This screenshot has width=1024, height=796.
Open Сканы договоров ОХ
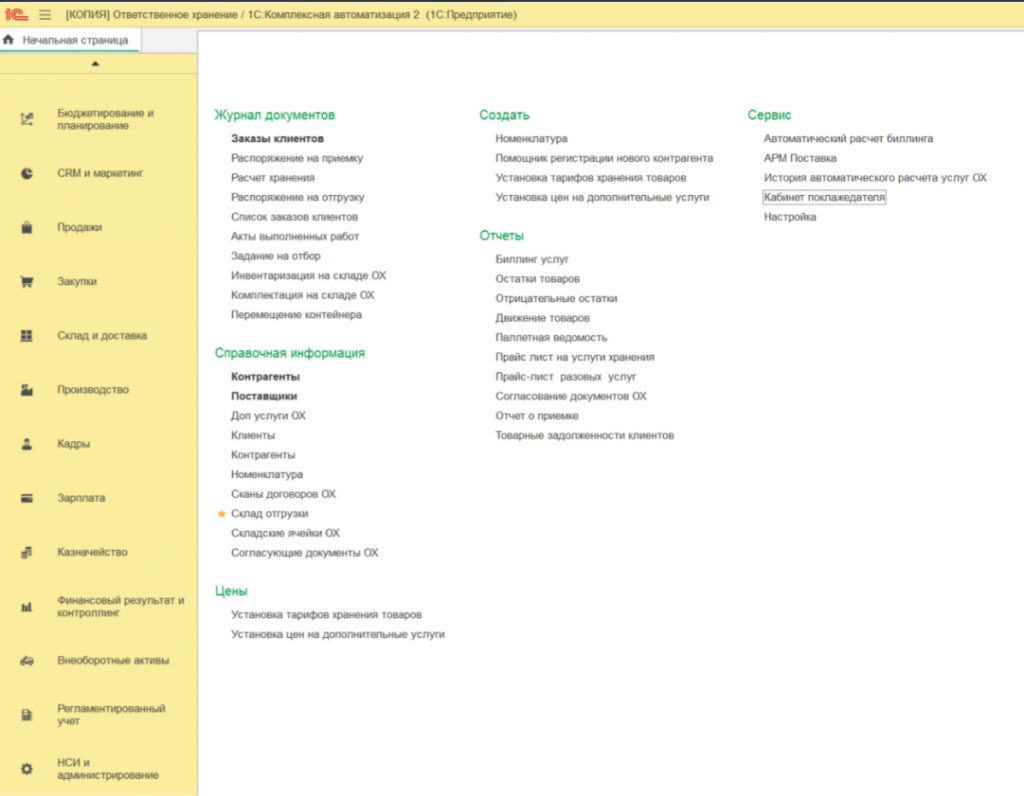pos(283,495)
